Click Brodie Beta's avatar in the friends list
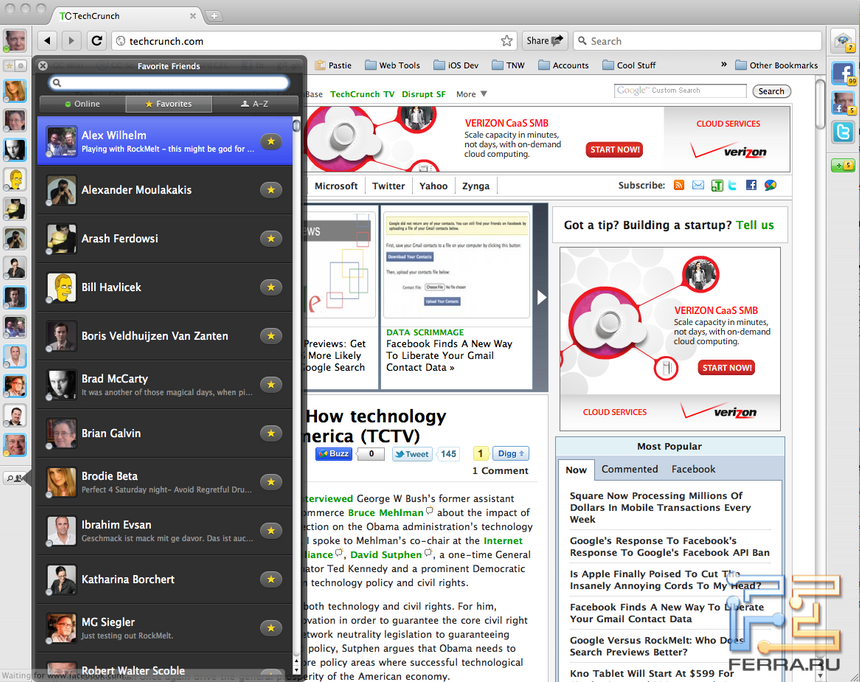Screen dimensions: 860x682 [61, 482]
